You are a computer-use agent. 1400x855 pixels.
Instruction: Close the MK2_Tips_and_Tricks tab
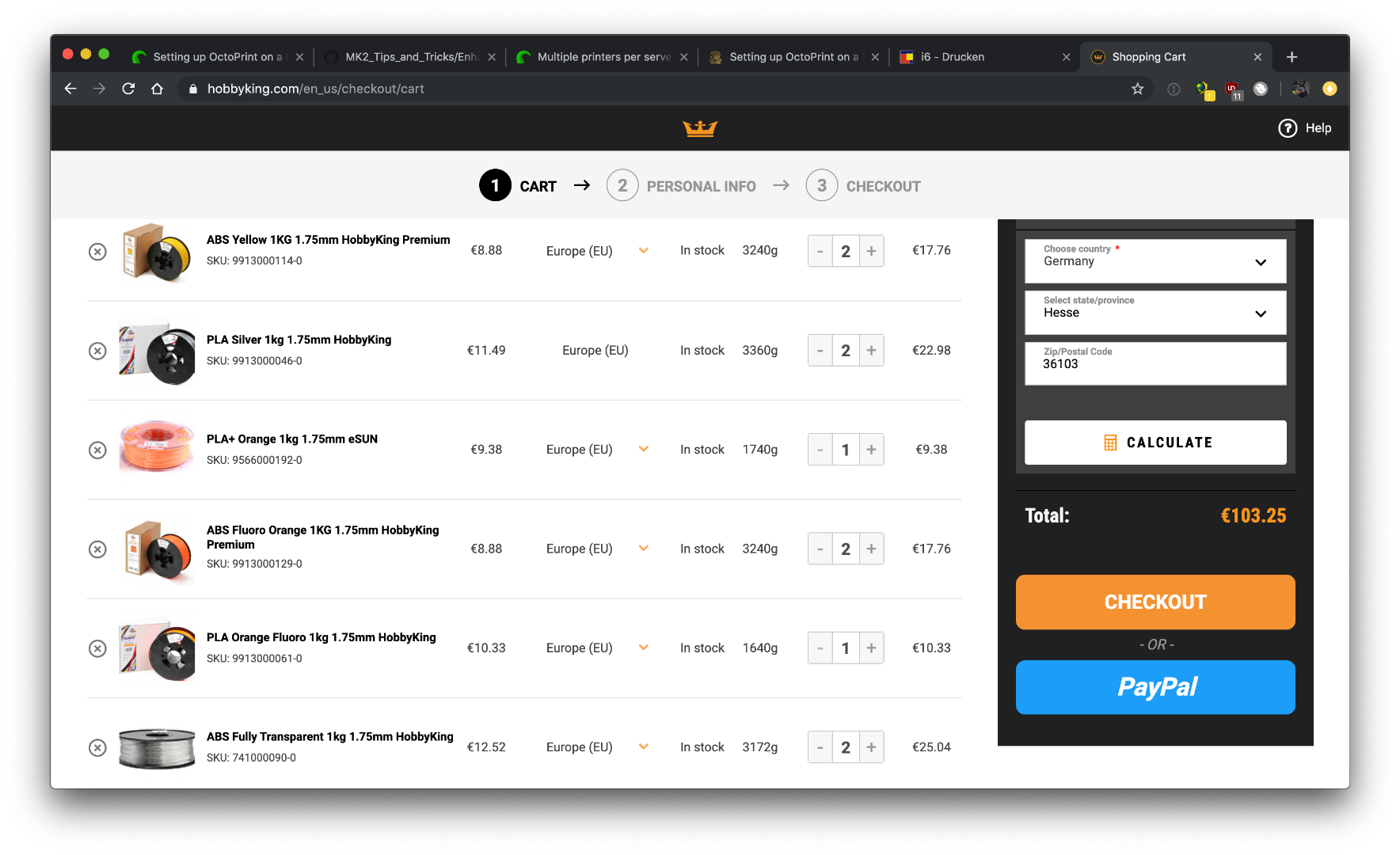click(492, 57)
